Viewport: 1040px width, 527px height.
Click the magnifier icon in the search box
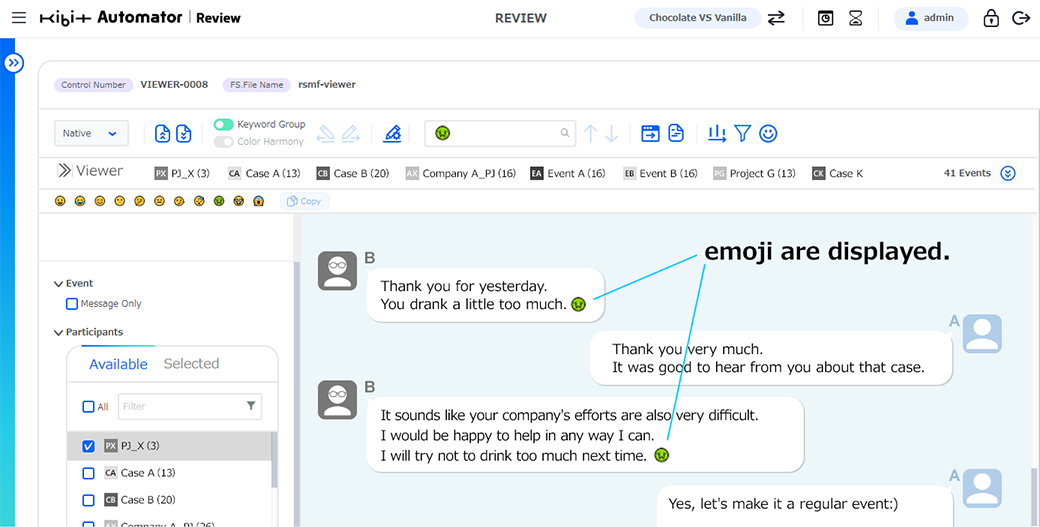pyautogui.click(x=564, y=133)
